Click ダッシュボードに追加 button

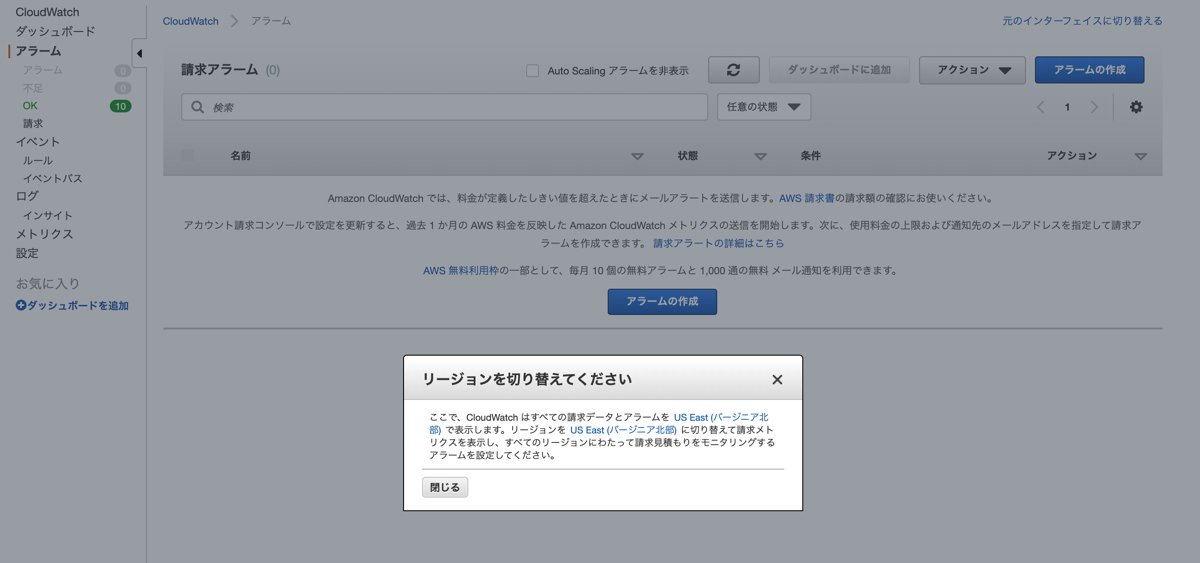pyautogui.click(x=839, y=70)
